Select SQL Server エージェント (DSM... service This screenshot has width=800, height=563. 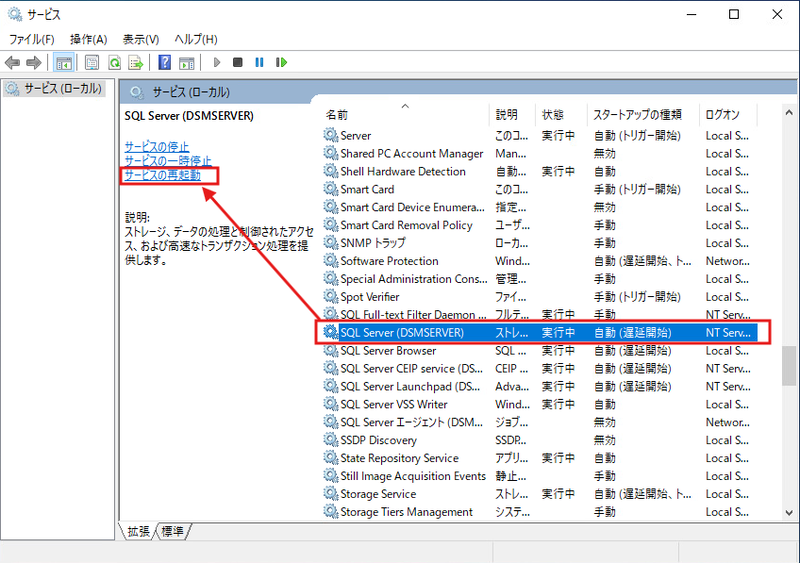tap(540, 422)
